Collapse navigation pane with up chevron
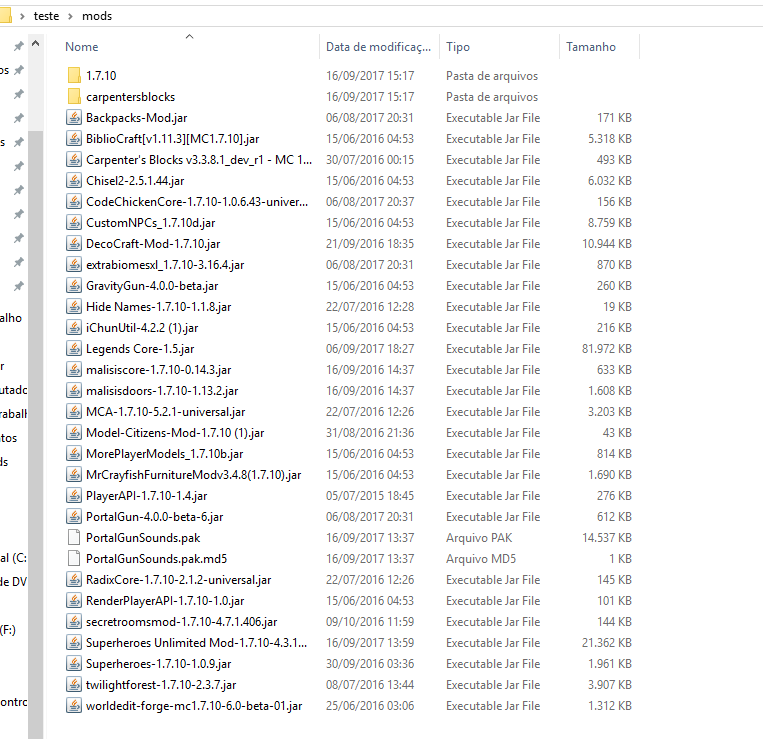 [36, 43]
